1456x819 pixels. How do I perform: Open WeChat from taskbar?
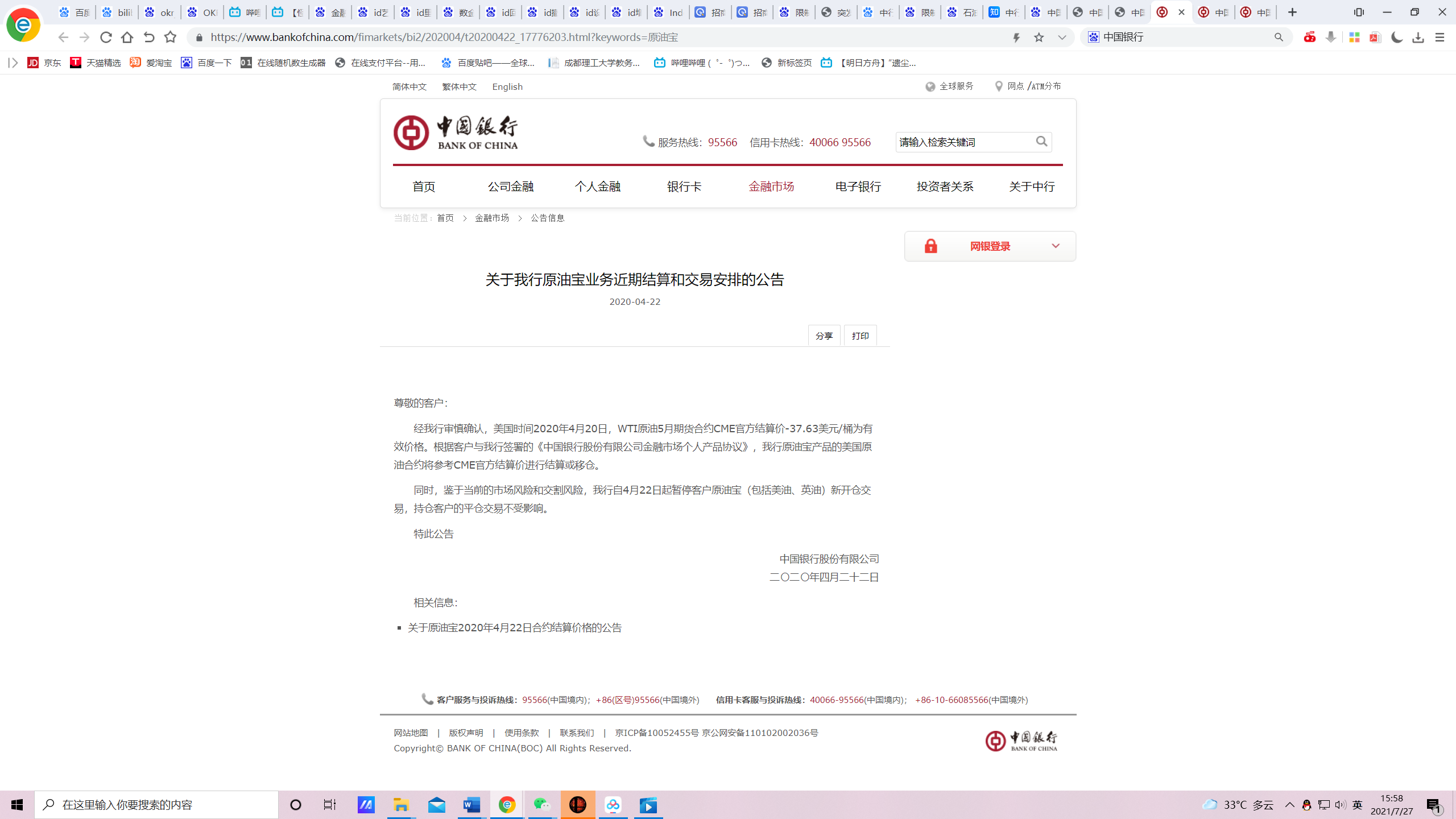(542, 805)
